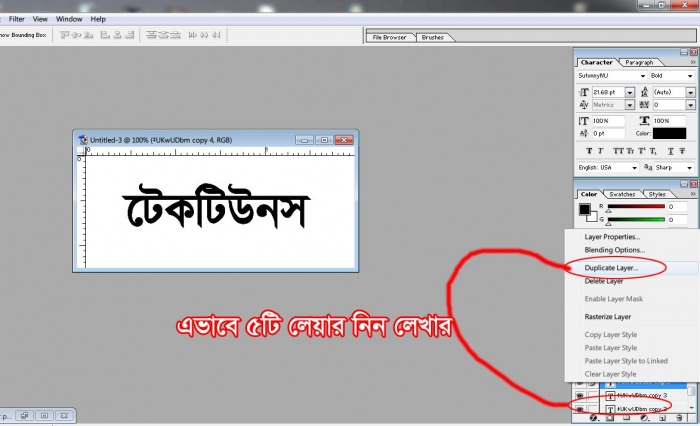Switch to the Swatches tab
This screenshot has height=426, width=700.
tap(622, 194)
